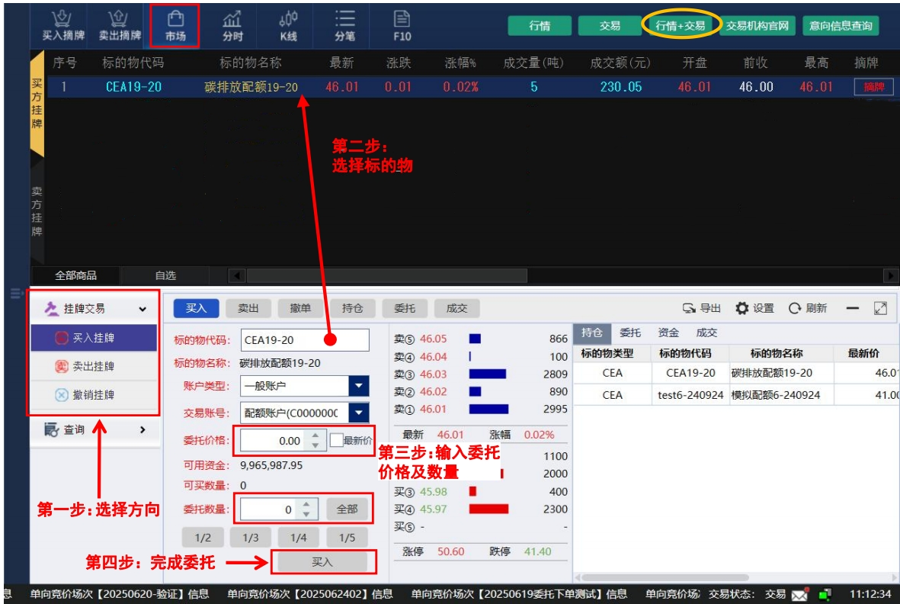Select 卖出挂牌 in the side menu
Viewport: 900px width, 604px height.
tap(94, 366)
